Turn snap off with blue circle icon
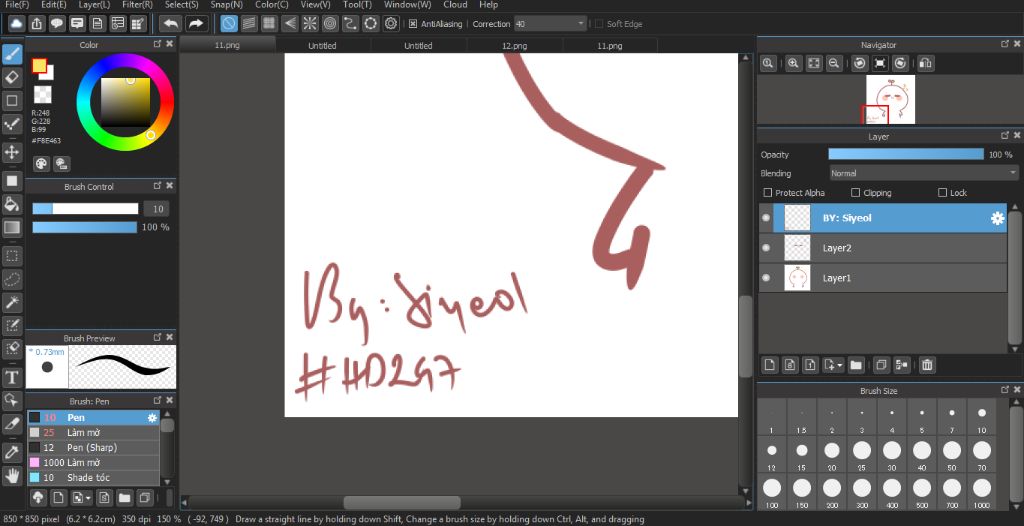This screenshot has height=526, width=1024. point(228,24)
